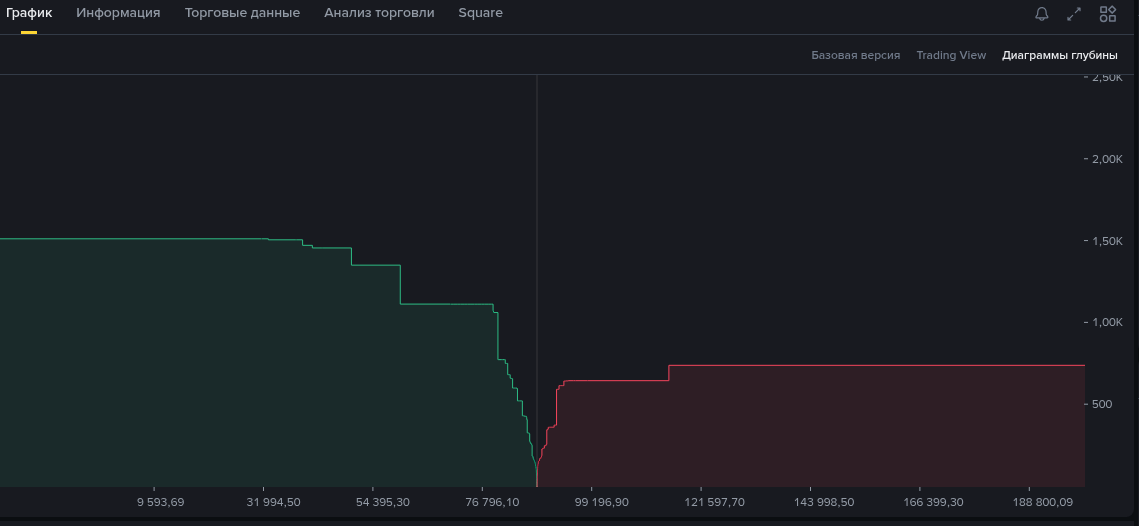Switch chart to Trading View mode
Viewport: 1139px width, 526px height.
point(951,55)
